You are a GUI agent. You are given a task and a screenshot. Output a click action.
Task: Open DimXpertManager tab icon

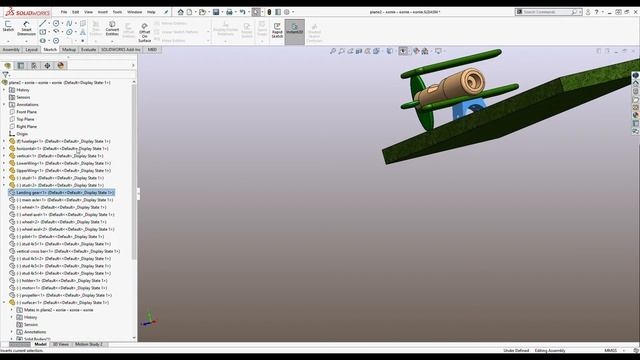pos(47,66)
